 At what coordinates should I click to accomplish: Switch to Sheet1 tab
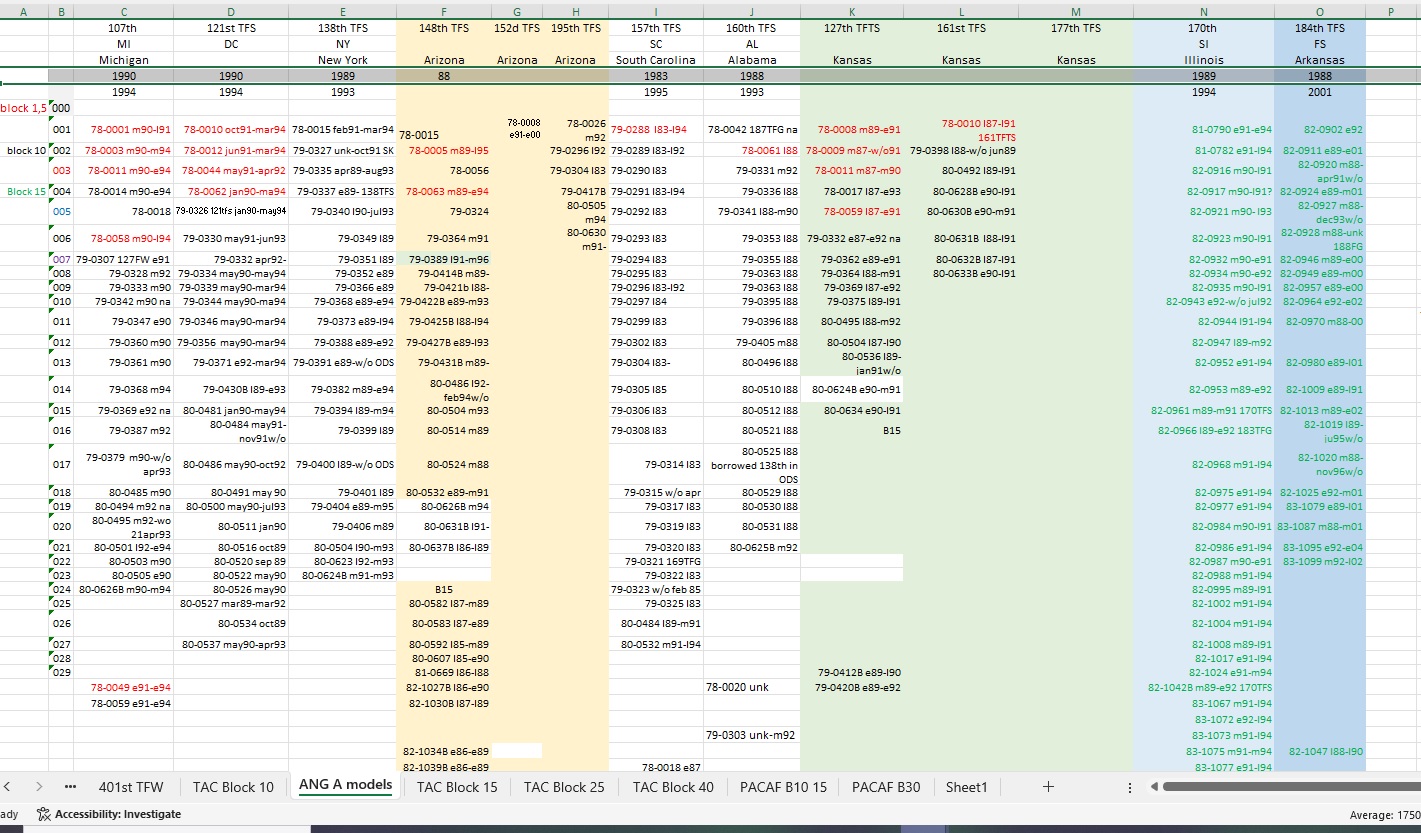[x=967, y=787]
